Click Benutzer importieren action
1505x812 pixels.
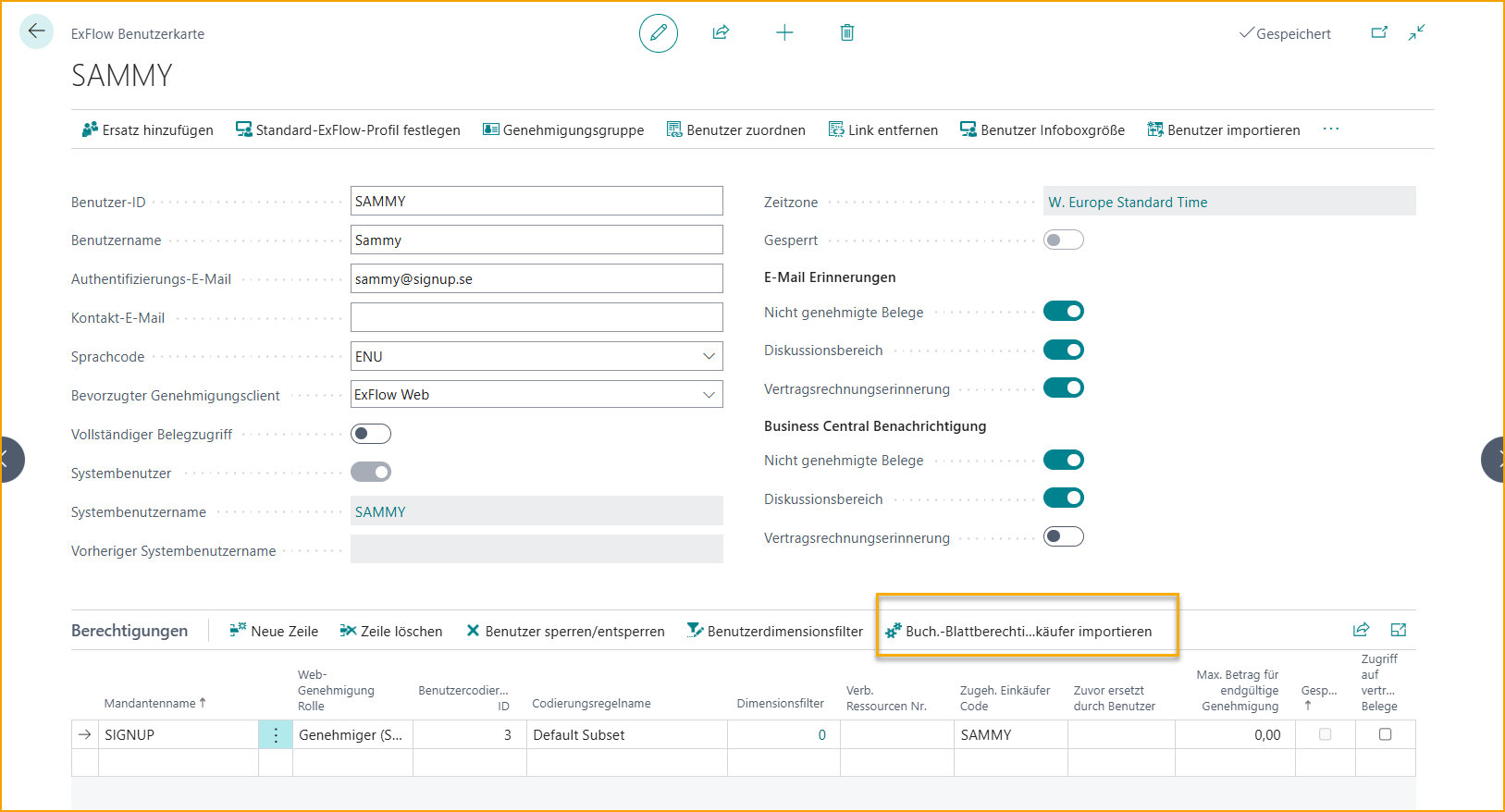[x=1223, y=130]
